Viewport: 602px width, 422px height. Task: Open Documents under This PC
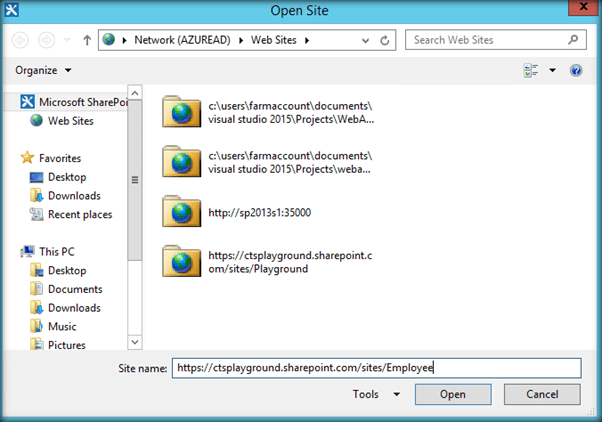pyautogui.click(x=66, y=289)
